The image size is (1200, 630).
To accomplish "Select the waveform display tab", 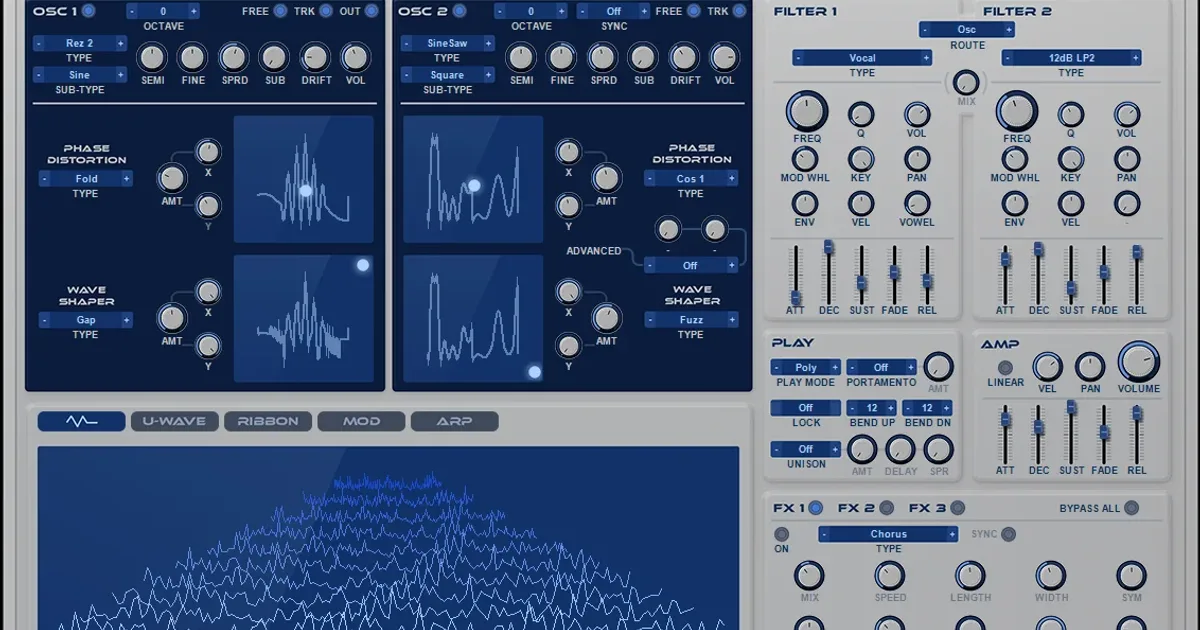I will [x=82, y=421].
